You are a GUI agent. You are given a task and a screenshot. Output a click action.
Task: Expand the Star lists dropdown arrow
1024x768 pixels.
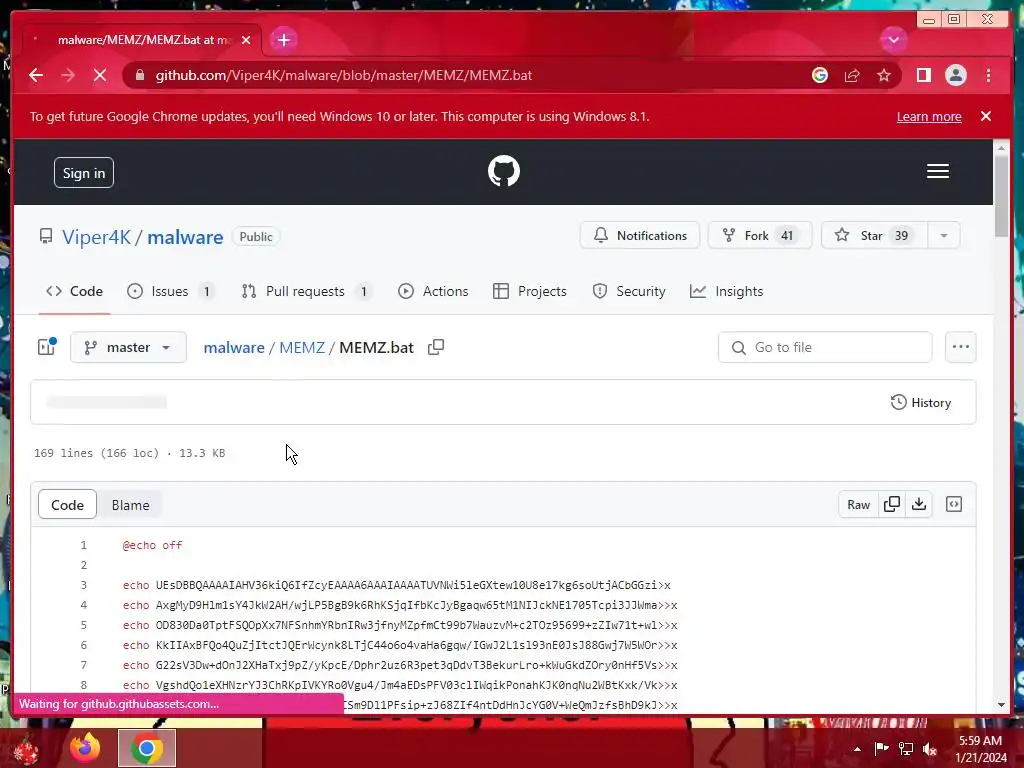pyautogui.click(x=944, y=235)
